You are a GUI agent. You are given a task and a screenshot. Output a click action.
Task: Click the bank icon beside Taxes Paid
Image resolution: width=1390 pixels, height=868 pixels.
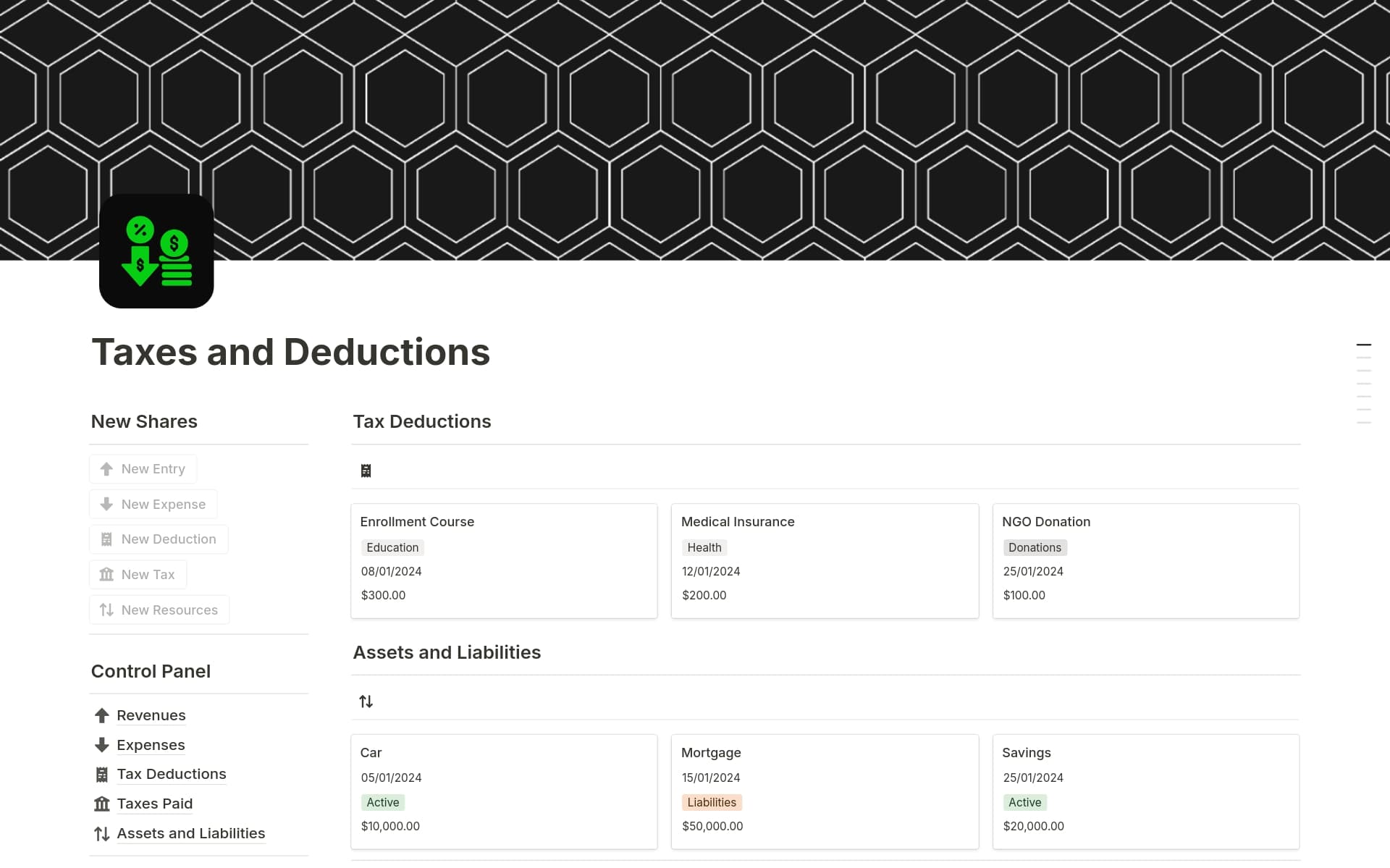[x=101, y=804]
